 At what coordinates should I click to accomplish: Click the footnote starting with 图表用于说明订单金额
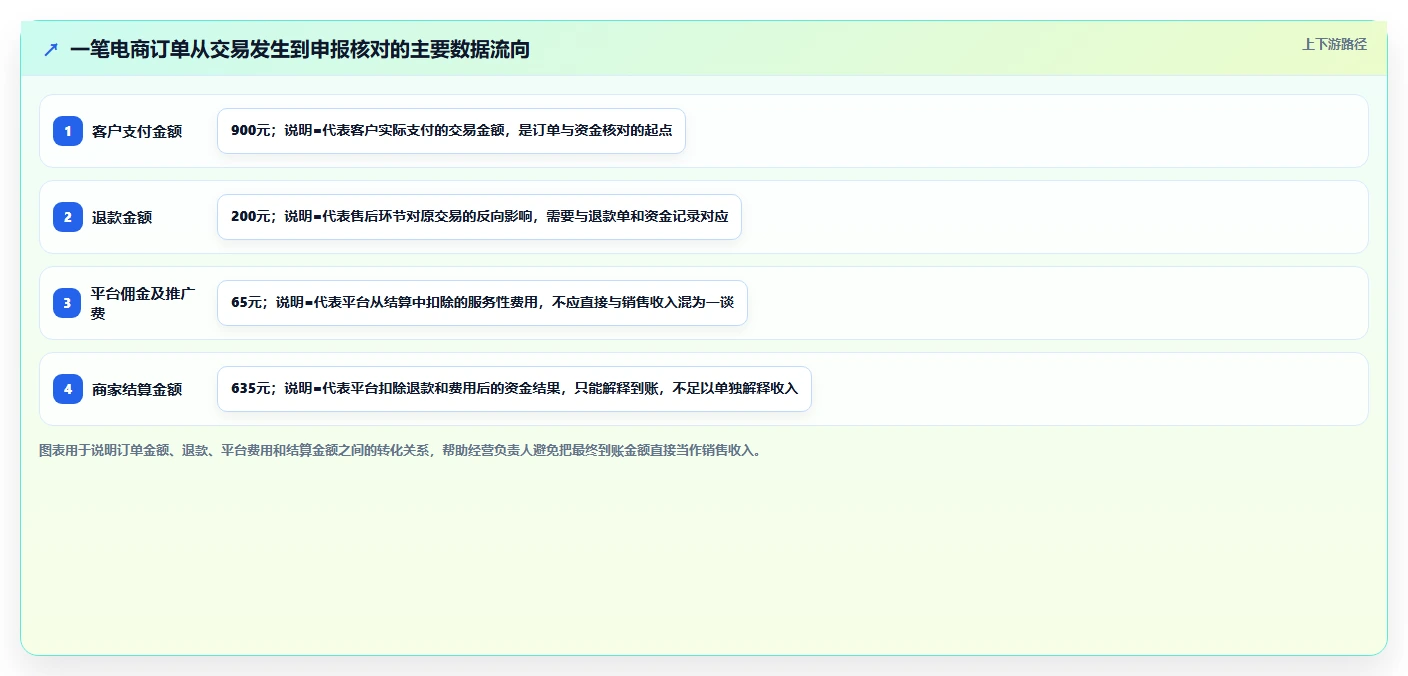point(402,451)
